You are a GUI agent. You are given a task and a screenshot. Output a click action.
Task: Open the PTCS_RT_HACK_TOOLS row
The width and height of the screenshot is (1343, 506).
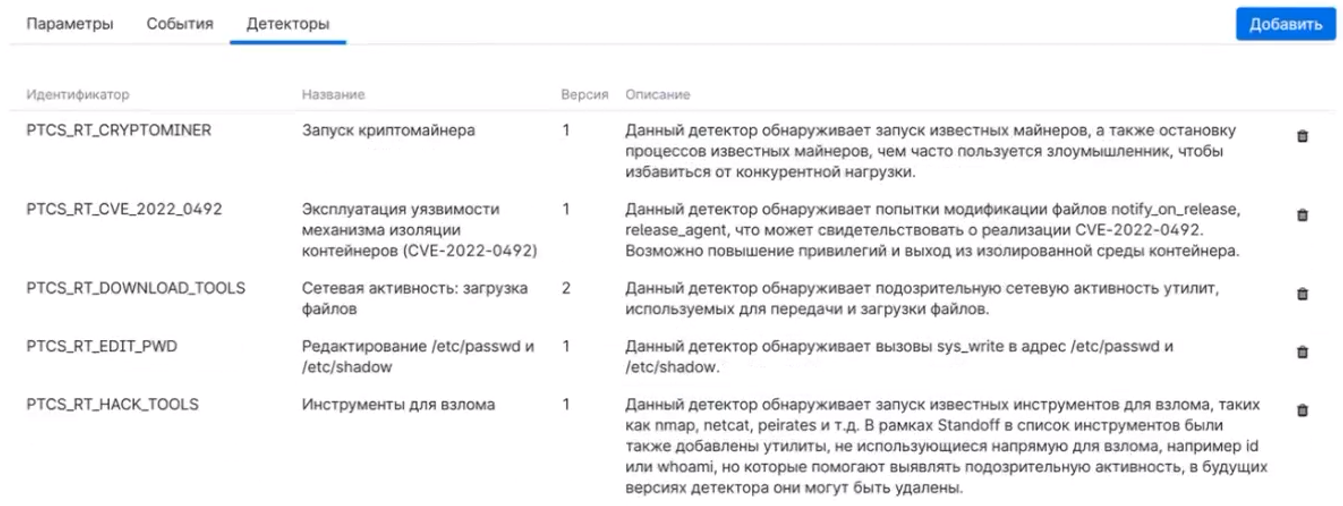[112, 404]
